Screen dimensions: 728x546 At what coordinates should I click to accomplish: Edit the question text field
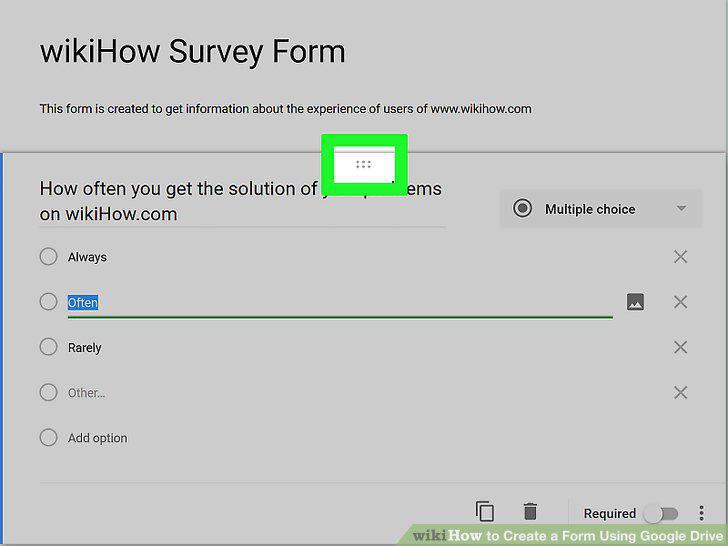click(x=242, y=202)
